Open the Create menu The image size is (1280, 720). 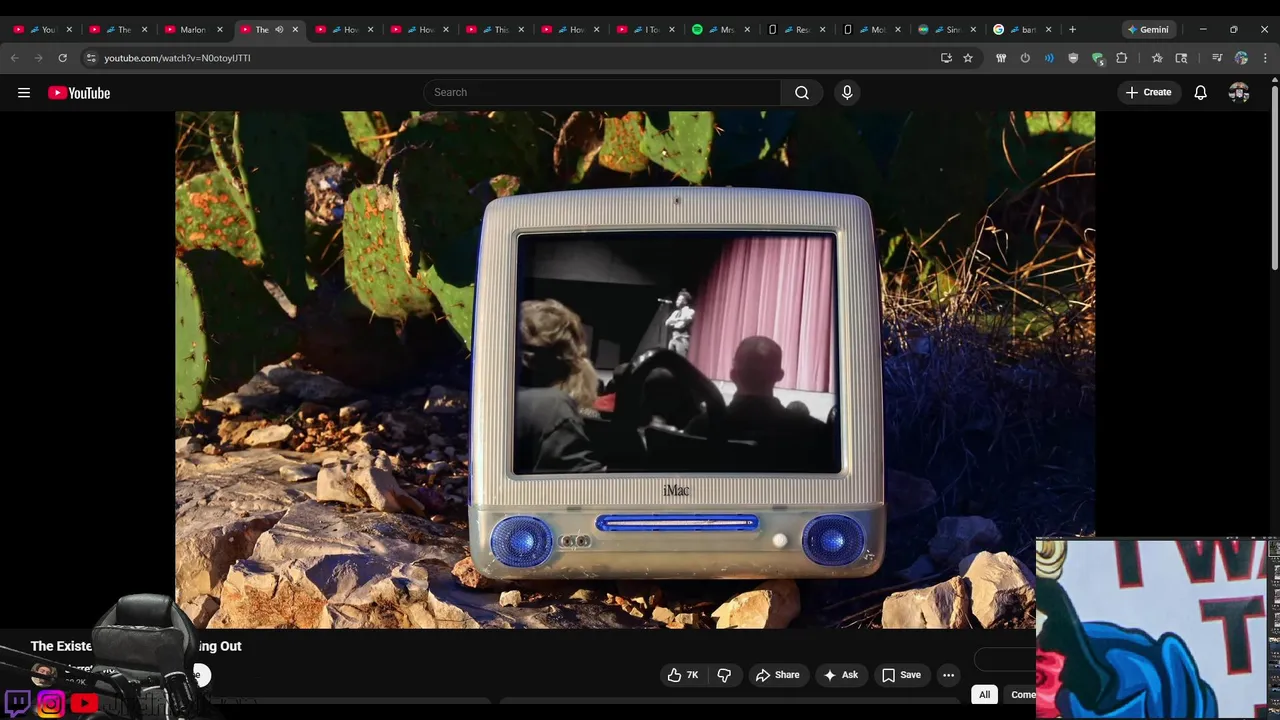[x=1148, y=93]
